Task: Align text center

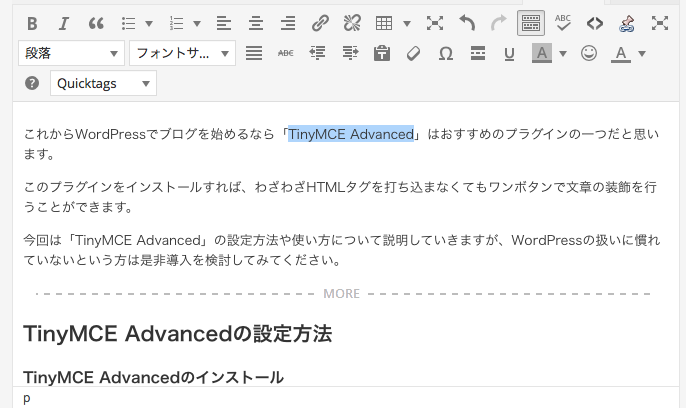Action: tap(256, 23)
